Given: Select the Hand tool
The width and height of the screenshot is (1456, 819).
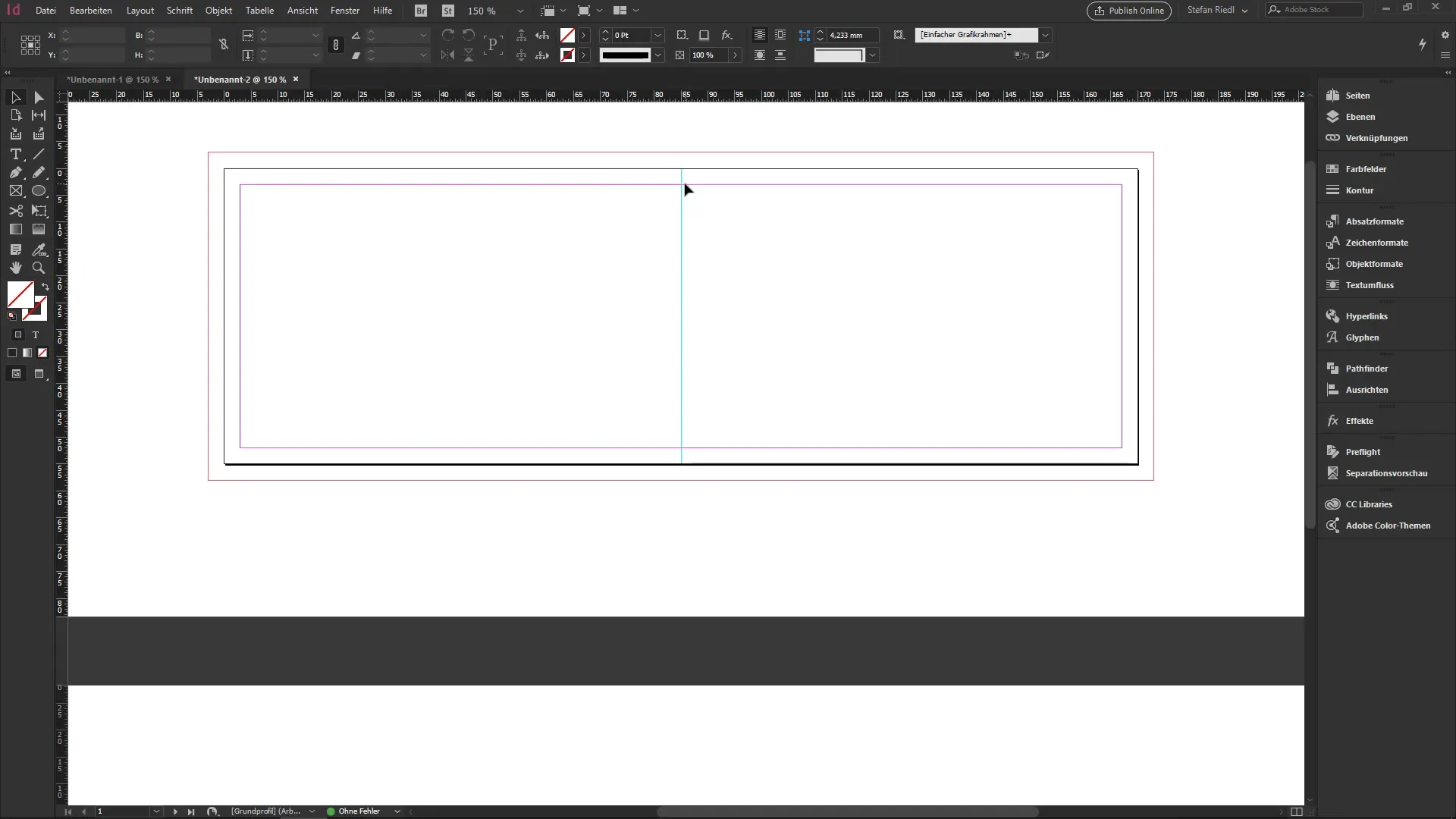Looking at the screenshot, I should [x=15, y=268].
